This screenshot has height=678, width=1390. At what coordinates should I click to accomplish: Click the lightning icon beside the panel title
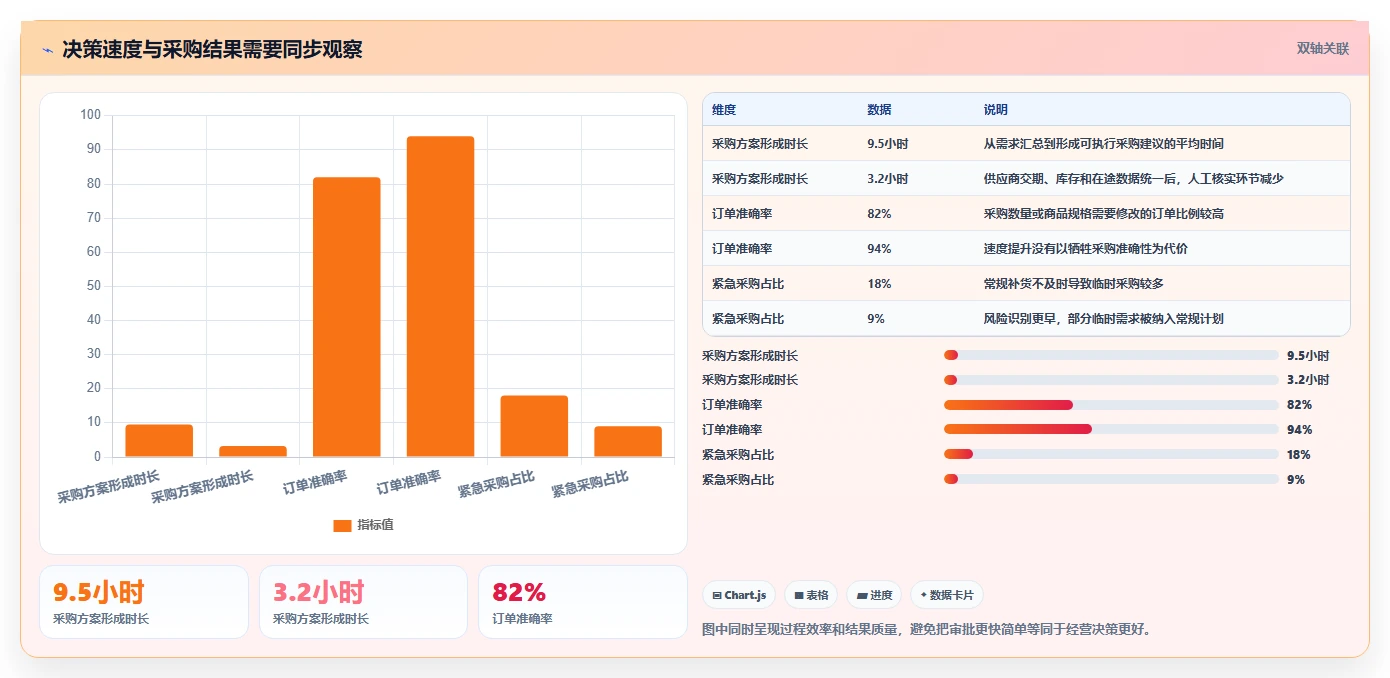[47, 50]
